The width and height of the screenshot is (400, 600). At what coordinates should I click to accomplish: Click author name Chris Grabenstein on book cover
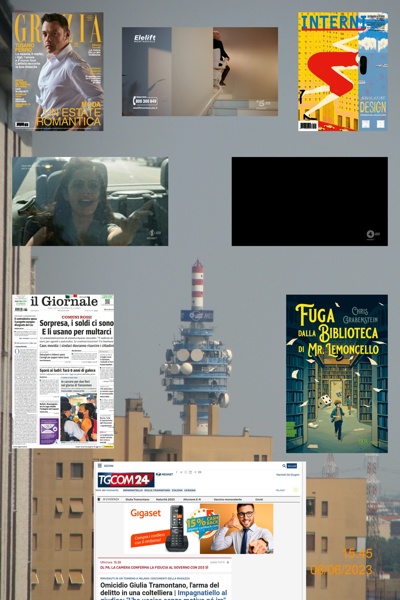[360, 315]
